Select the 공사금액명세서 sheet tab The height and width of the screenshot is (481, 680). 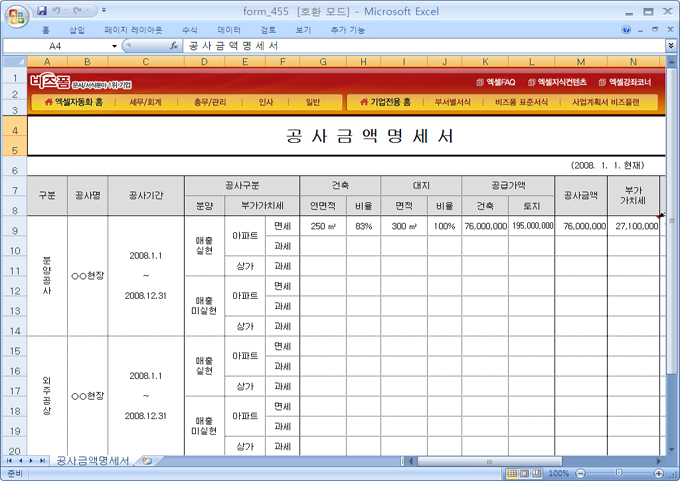(92, 461)
